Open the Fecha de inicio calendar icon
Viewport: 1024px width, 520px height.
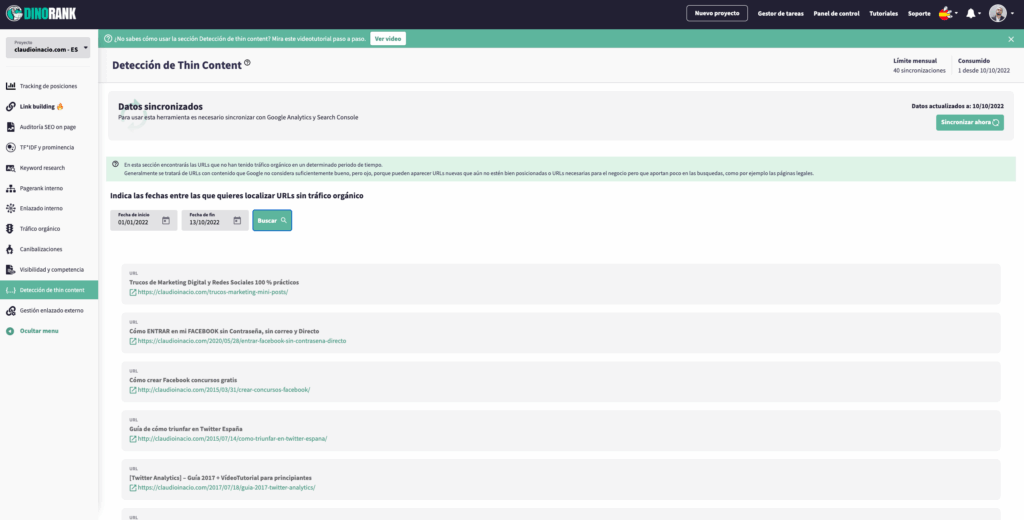tap(166, 221)
